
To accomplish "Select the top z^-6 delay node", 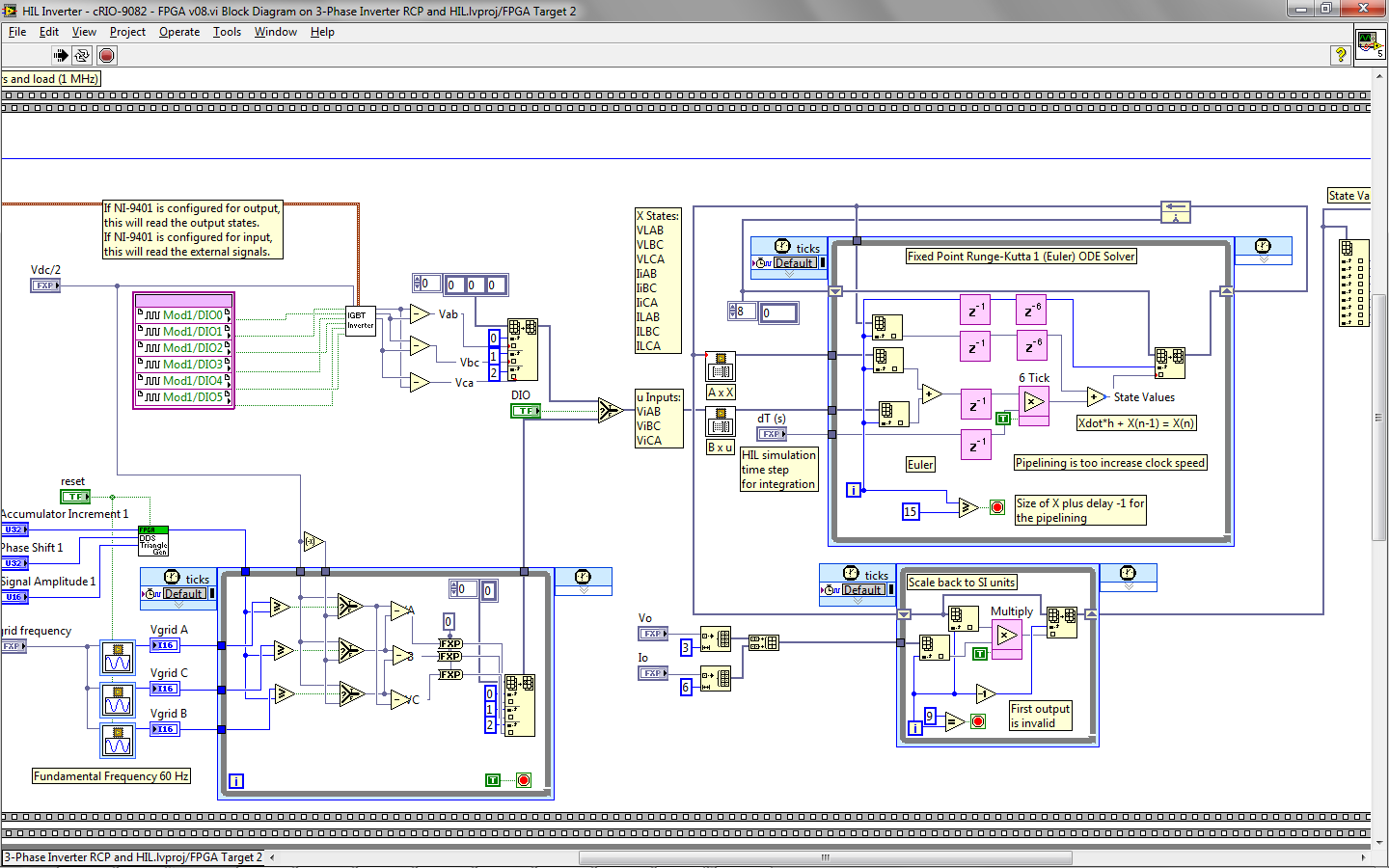I will pos(1032,311).
